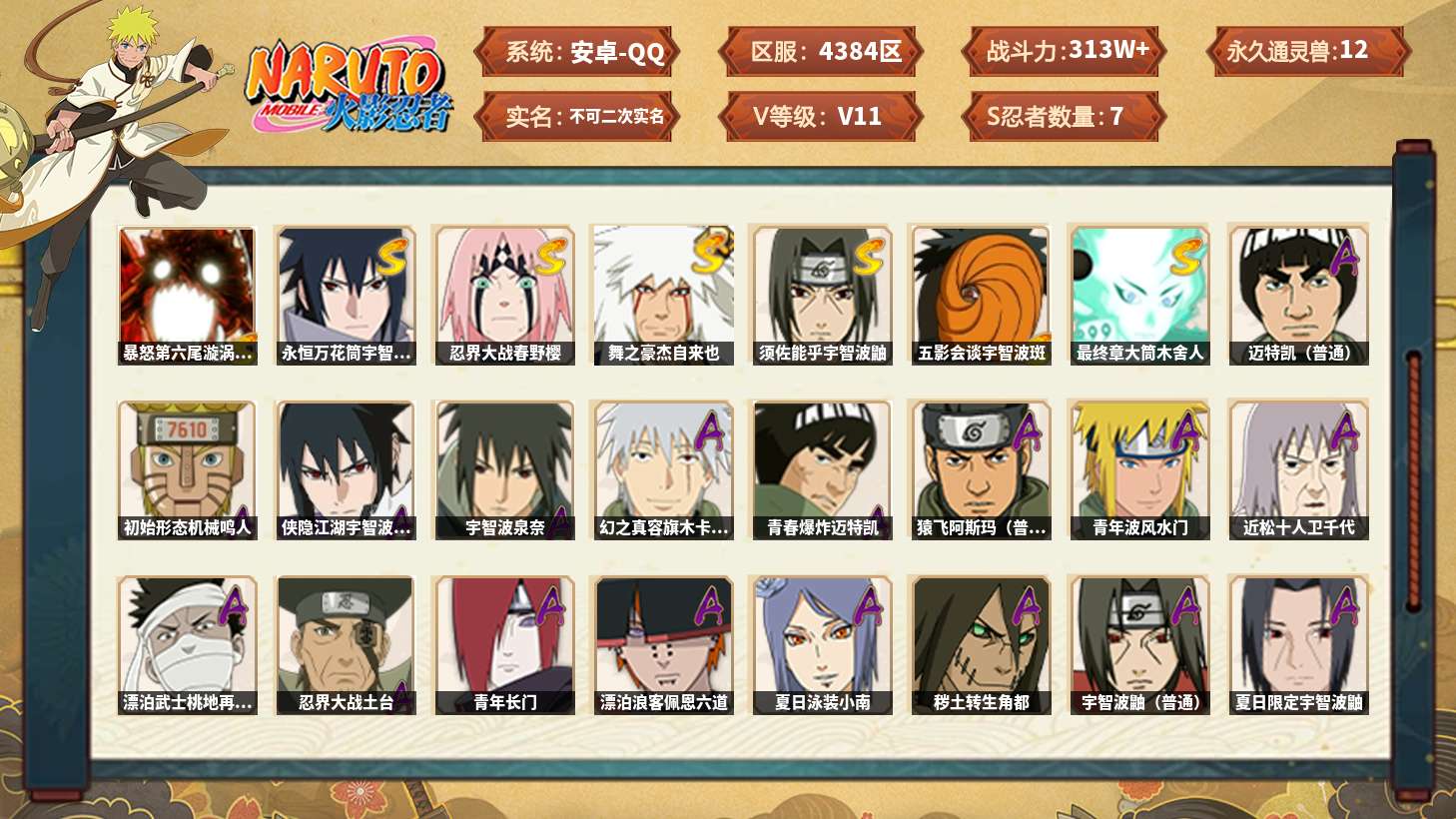This screenshot has width=1456, height=819.
Task: Select the 青年波风水门 portrait
Action: pyautogui.click(x=1139, y=470)
